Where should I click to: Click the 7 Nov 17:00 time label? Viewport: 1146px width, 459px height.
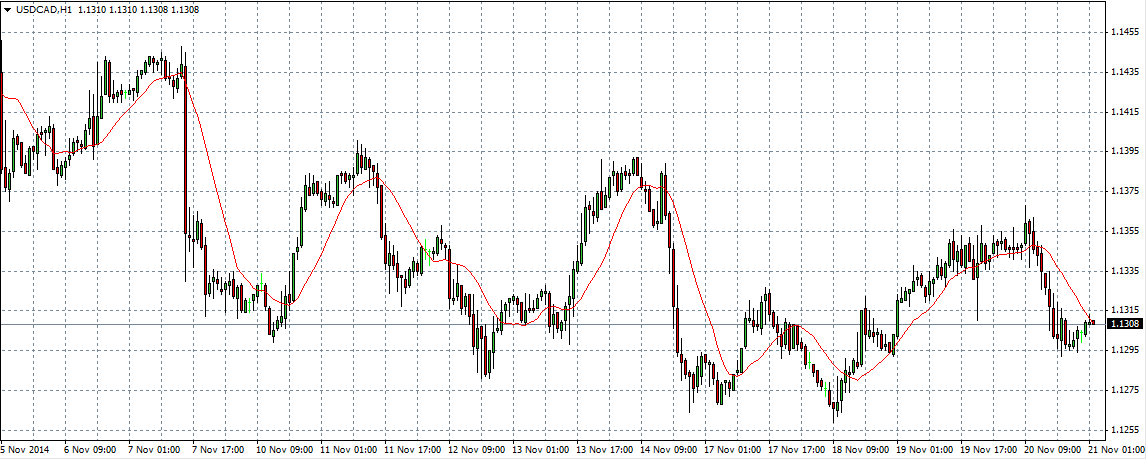(216, 450)
